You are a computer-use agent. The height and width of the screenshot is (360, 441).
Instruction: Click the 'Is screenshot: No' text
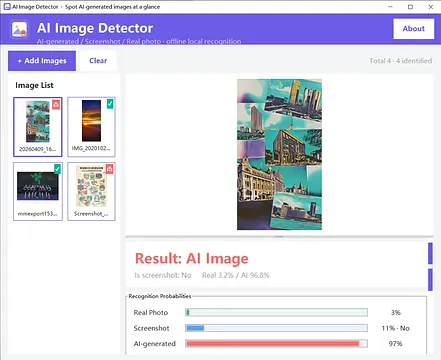pos(163,275)
